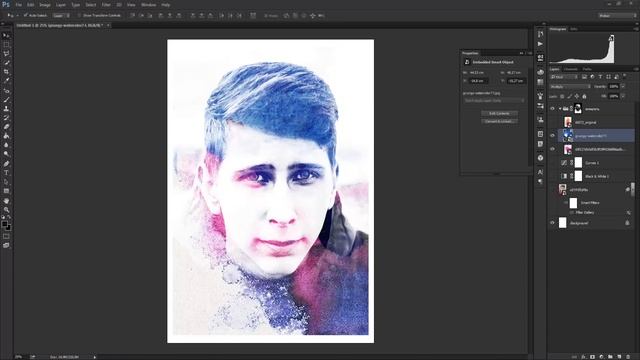
Task: Open the Actions panel play icon
Action: pyautogui.click(x=540, y=44)
